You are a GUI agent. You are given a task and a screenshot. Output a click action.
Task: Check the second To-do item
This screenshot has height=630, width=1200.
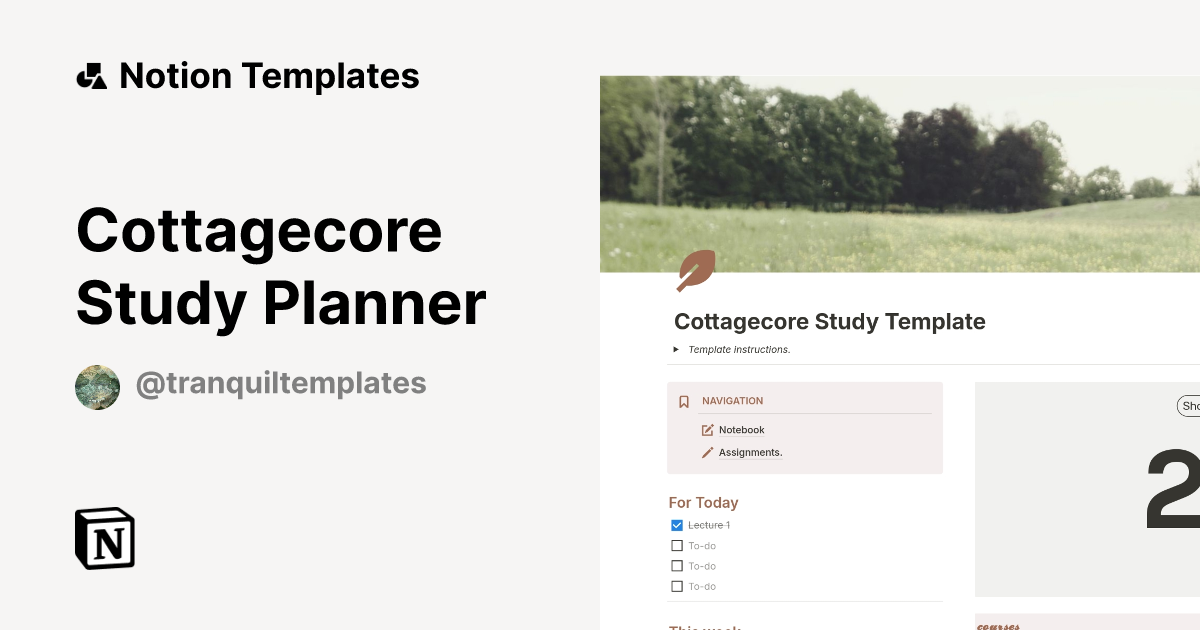pyautogui.click(x=677, y=566)
